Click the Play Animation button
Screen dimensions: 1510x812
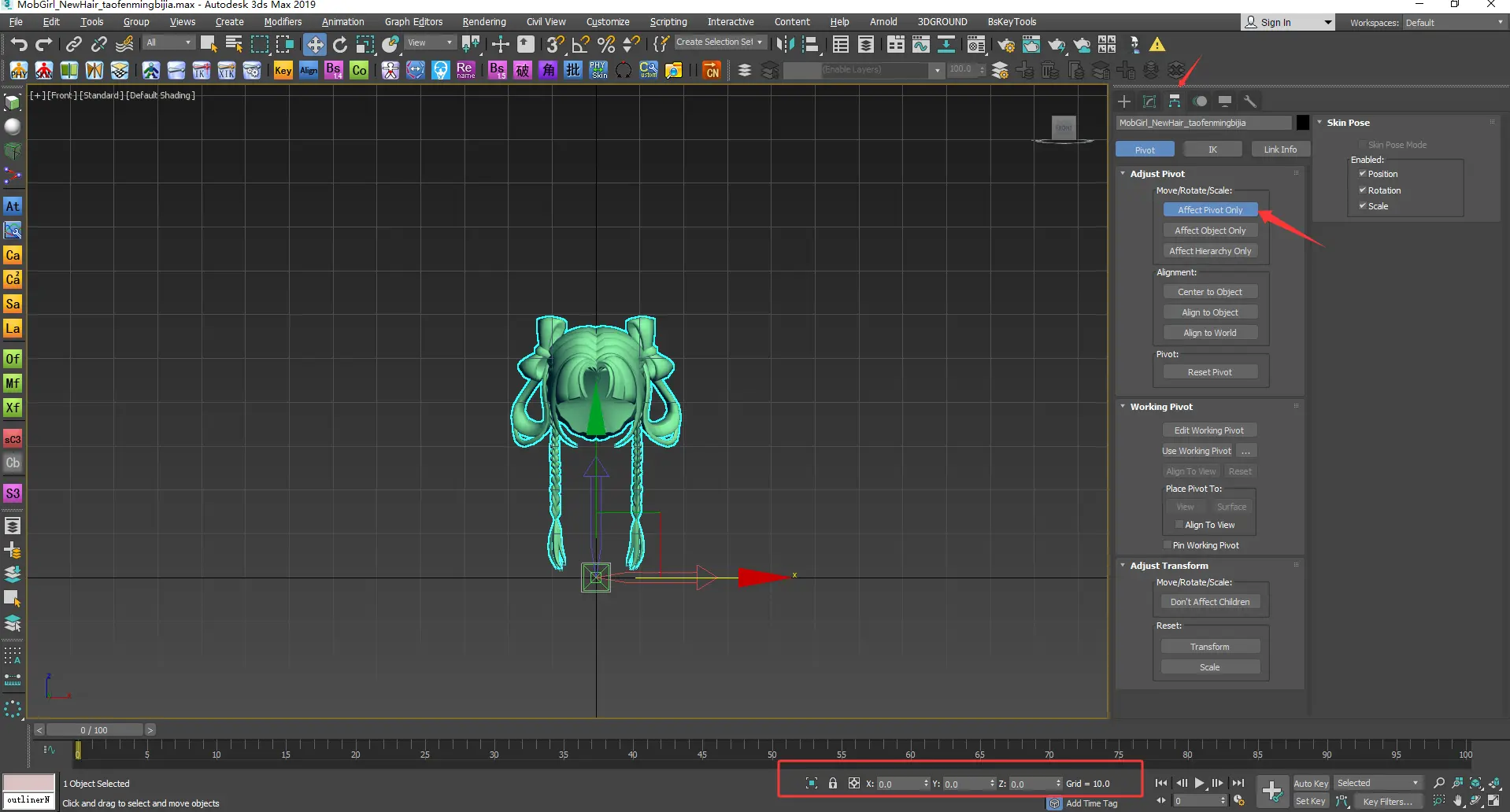(1199, 783)
